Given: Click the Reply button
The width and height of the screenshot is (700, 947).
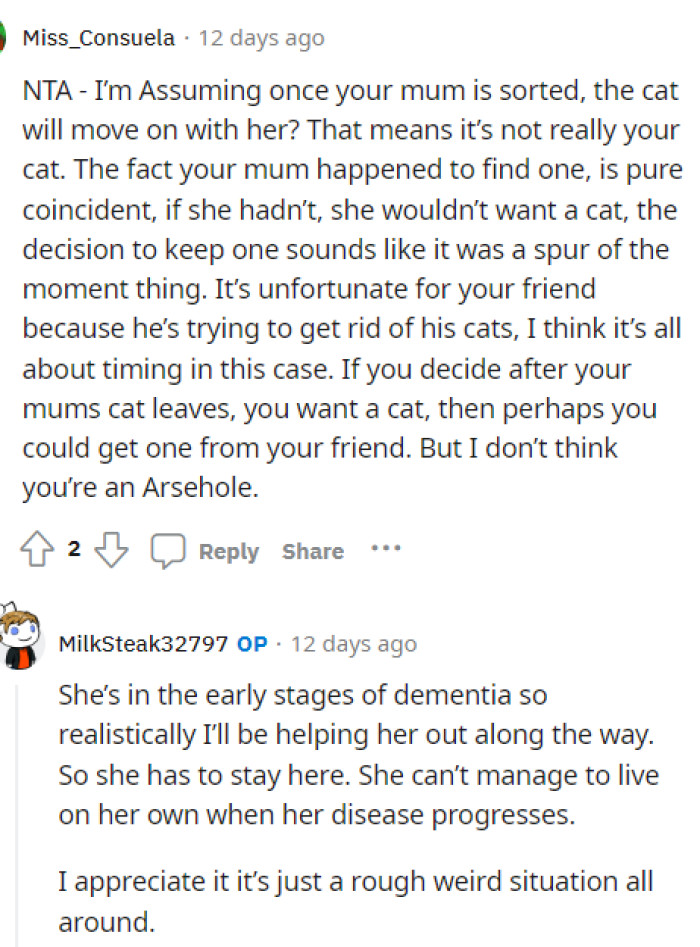Looking at the screenshot, I should 228,550.
